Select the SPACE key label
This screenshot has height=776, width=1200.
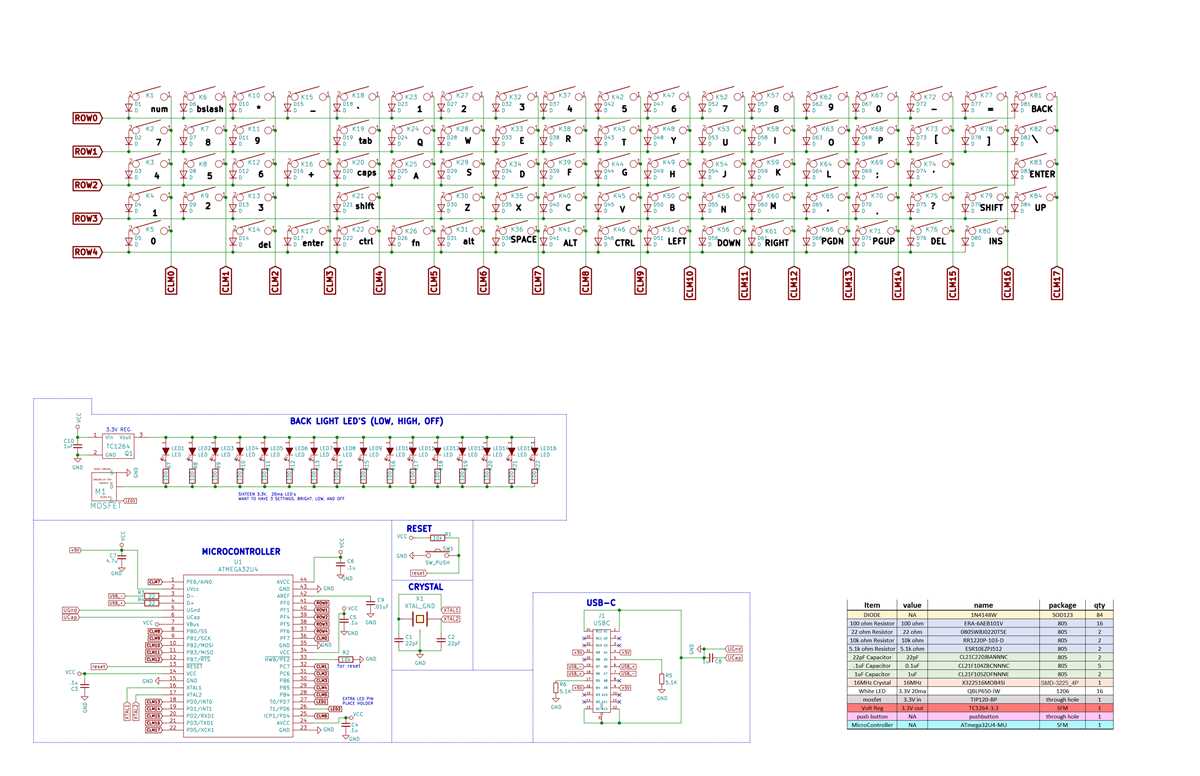pos(523,241)
